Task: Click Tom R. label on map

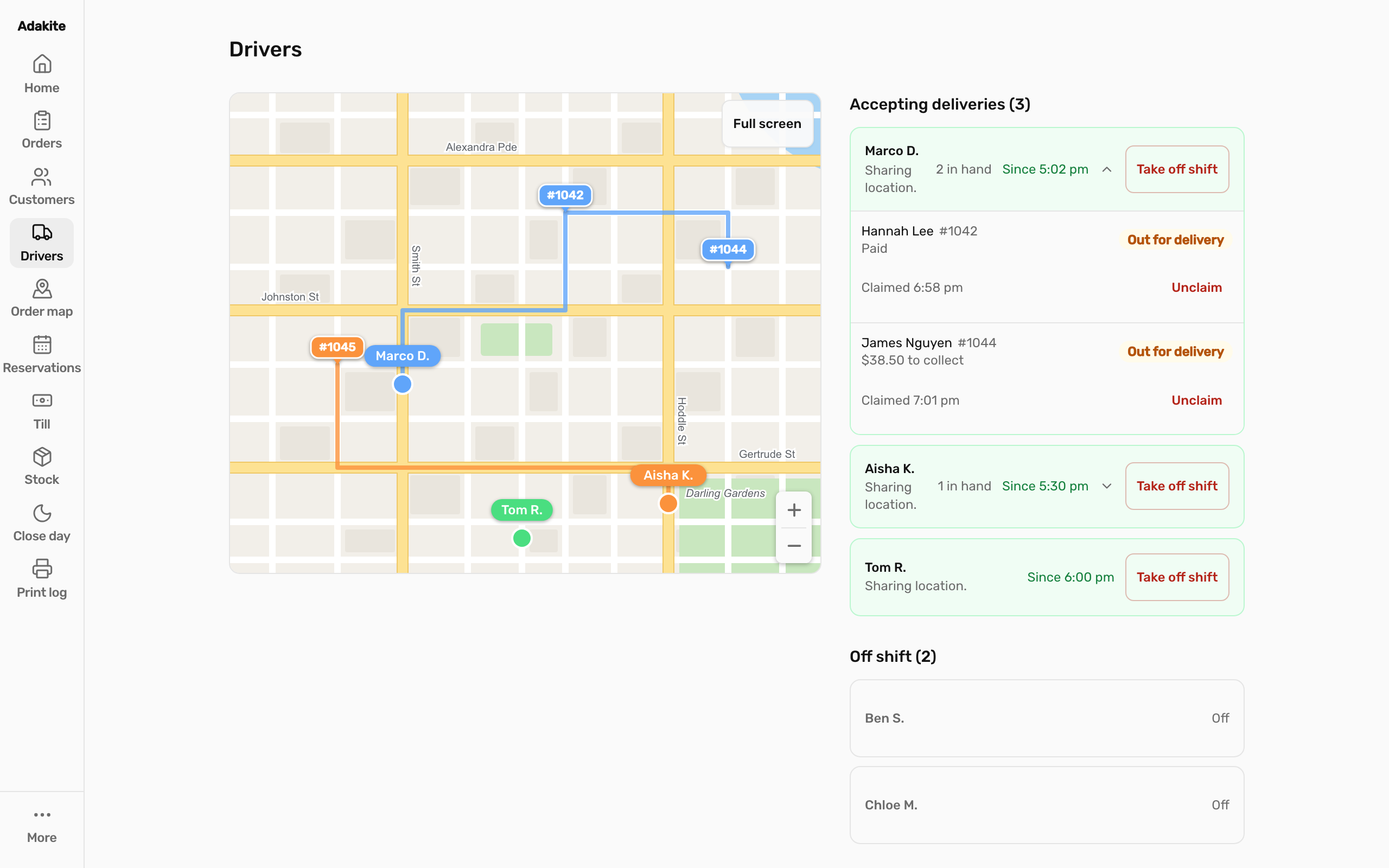Action: point(522,510)
